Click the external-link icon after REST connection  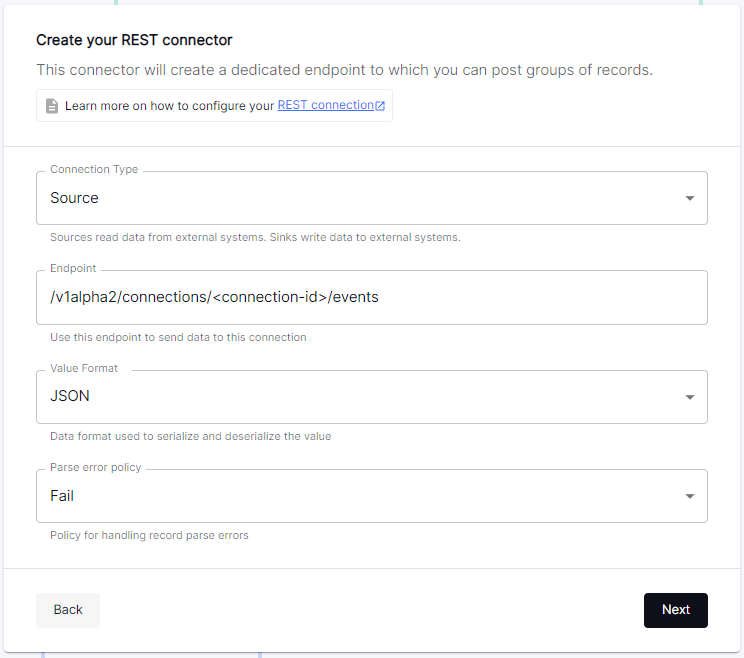point(380,106)
